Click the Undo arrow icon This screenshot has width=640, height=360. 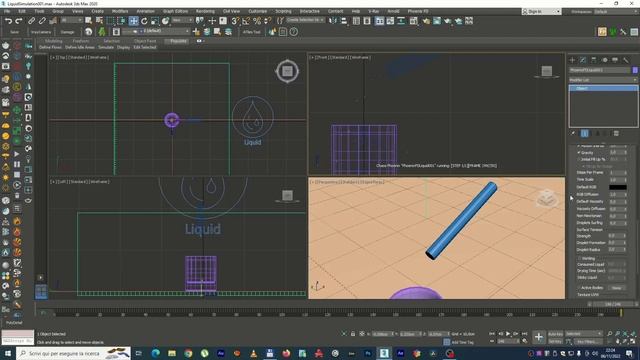coord(8,21)
